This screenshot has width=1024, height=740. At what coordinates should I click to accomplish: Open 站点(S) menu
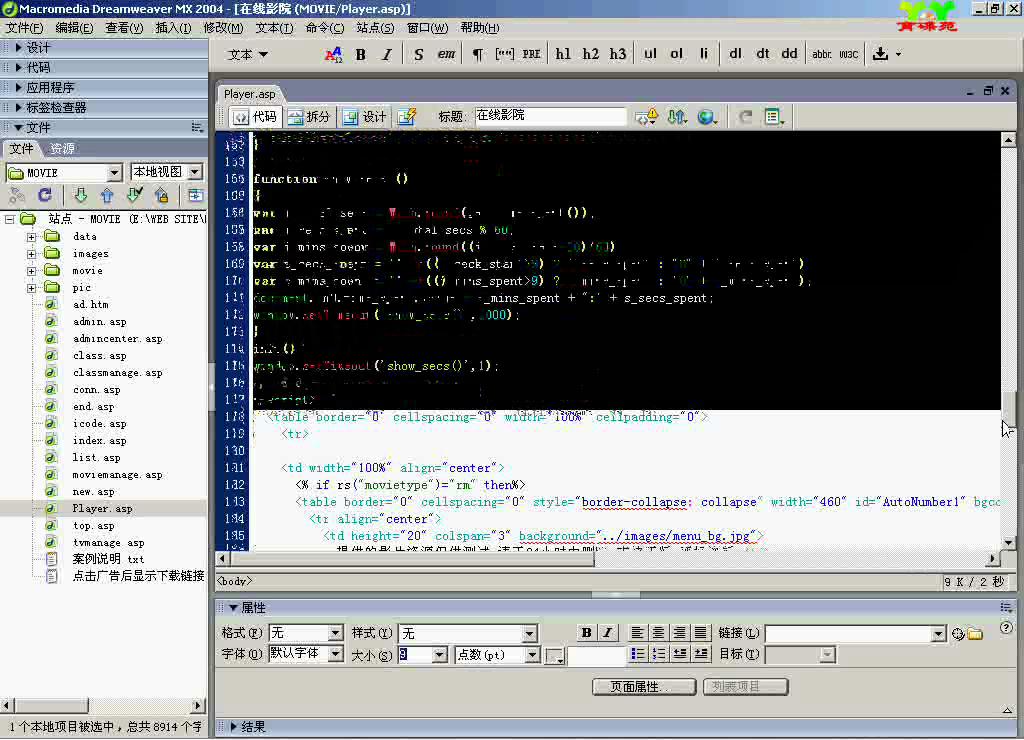[375, 27]
